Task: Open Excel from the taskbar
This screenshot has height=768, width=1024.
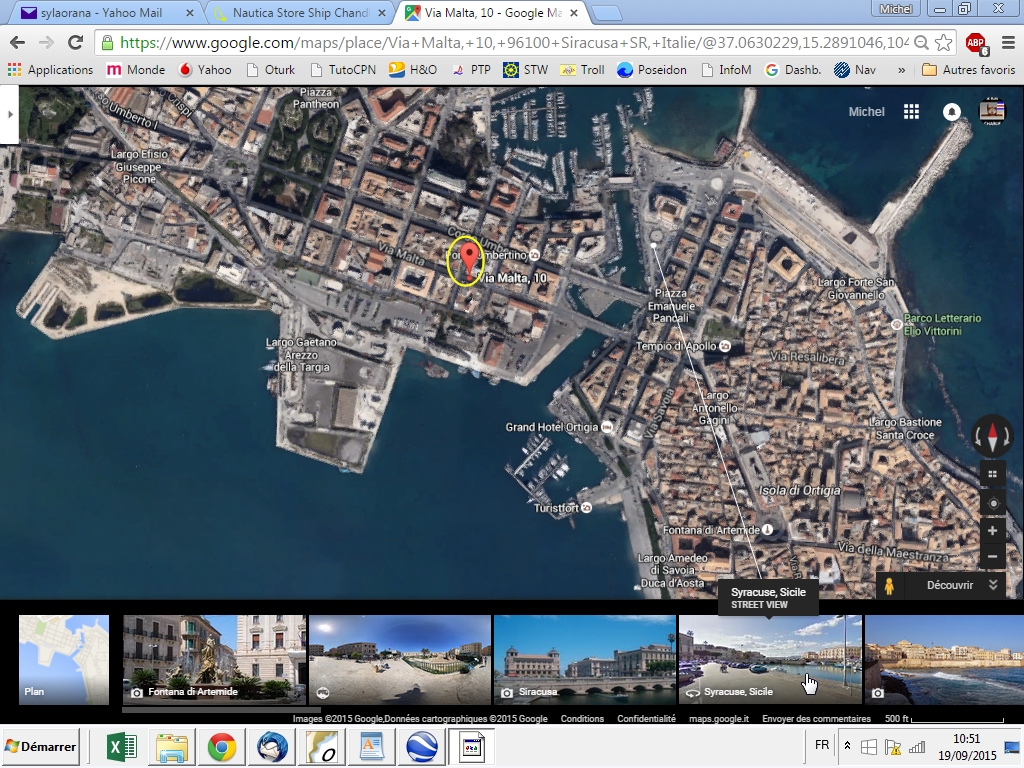Action: click(121, 746)
